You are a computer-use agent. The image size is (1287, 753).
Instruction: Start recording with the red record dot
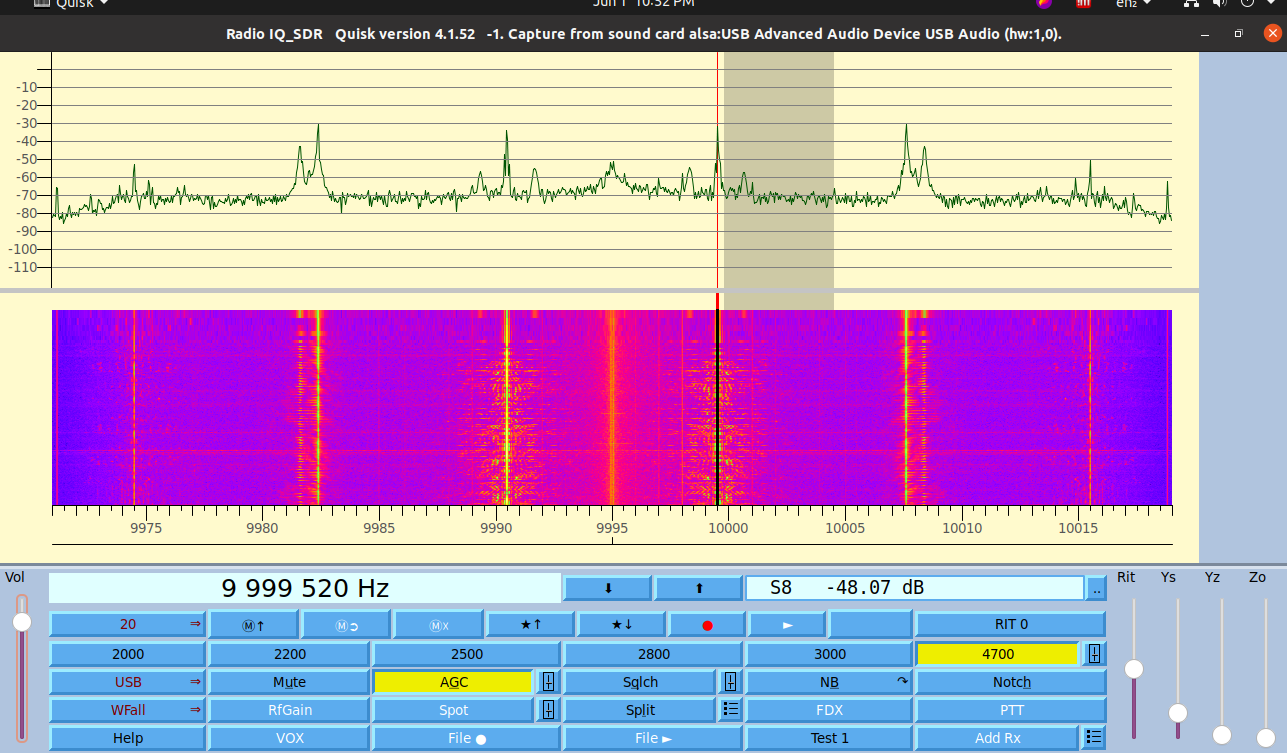point(707,623)
